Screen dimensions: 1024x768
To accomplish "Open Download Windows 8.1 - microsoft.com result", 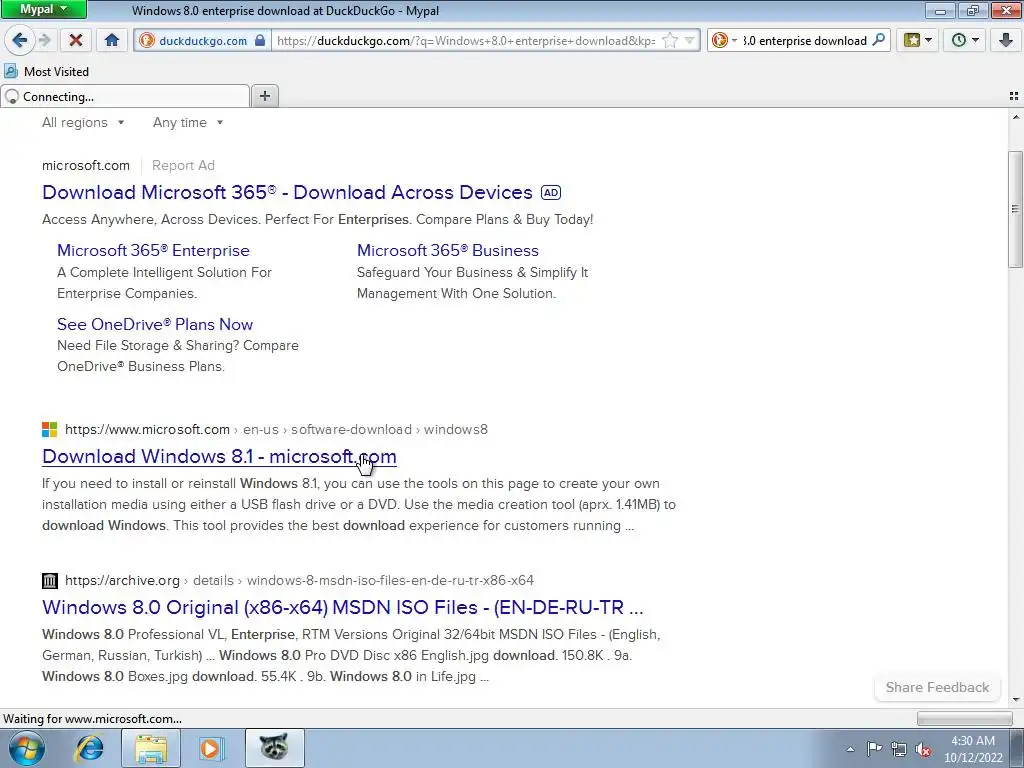I will coord(219,456).
